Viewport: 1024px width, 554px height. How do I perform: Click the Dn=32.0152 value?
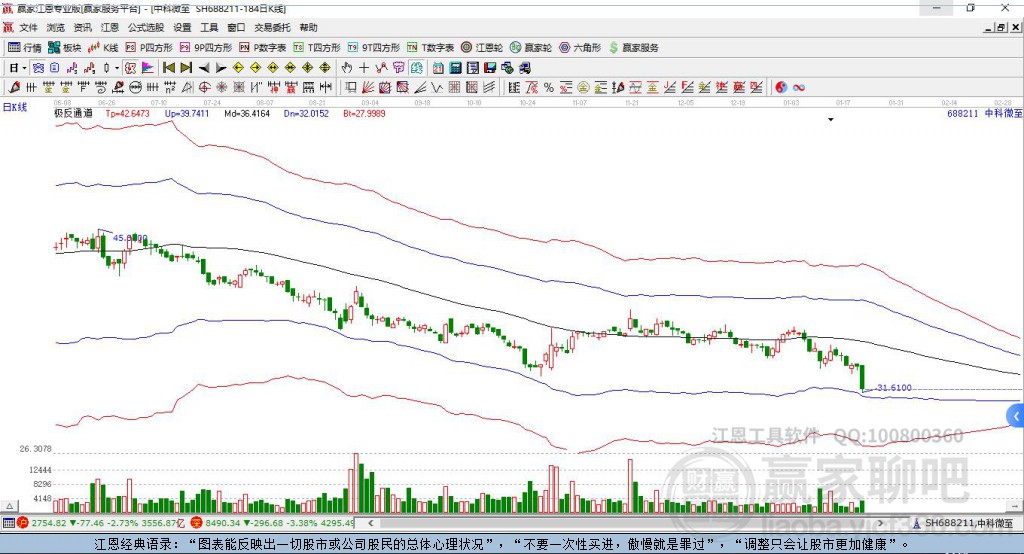click(306, 113)
